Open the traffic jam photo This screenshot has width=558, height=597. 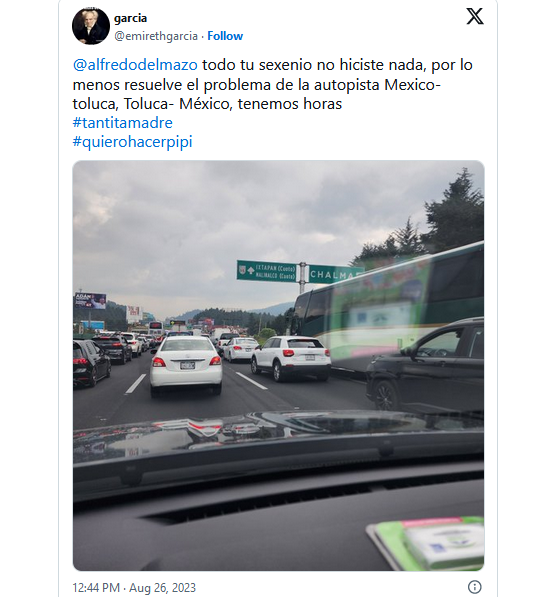pos(278,366)
